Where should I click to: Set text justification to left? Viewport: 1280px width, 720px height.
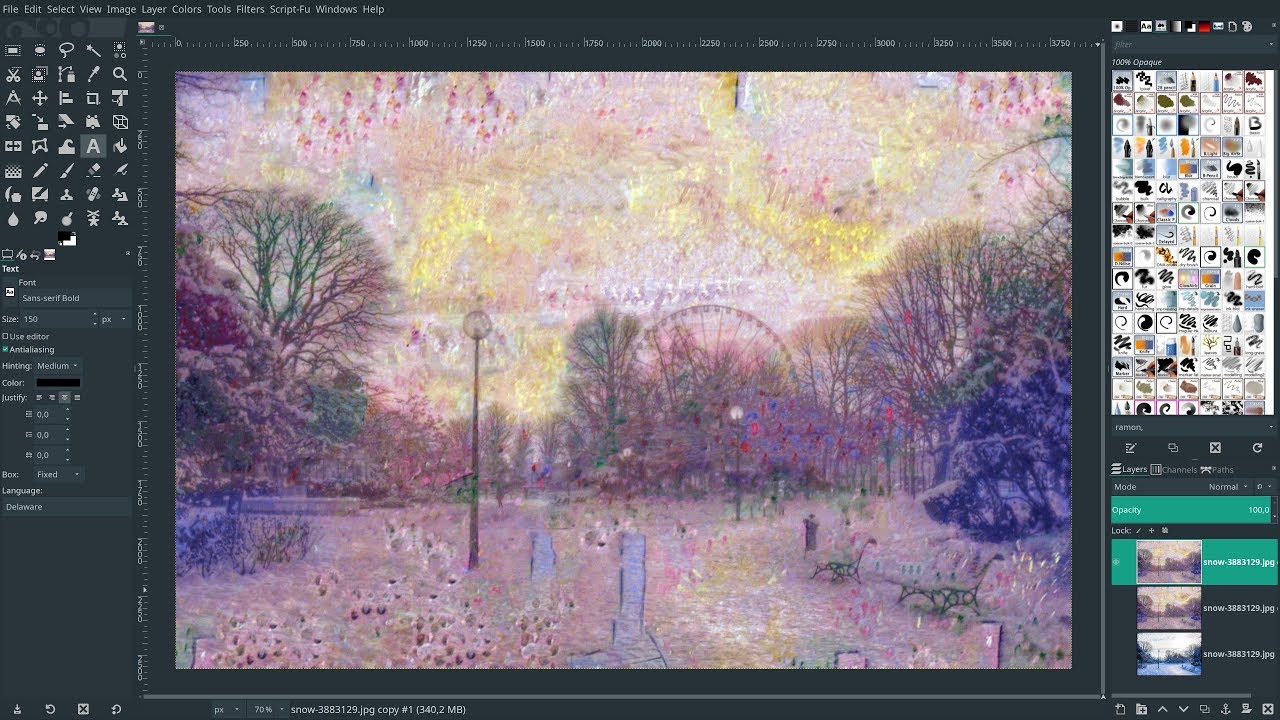click(x=41, y=398)
